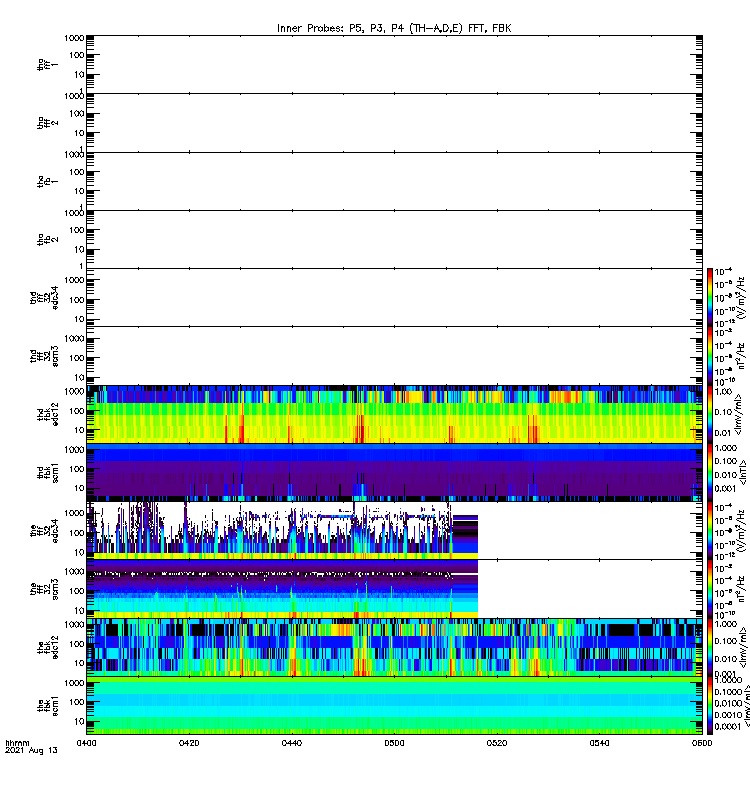
Task: Click the "thd fbk scm1" axis label
Action: [47, 472]
